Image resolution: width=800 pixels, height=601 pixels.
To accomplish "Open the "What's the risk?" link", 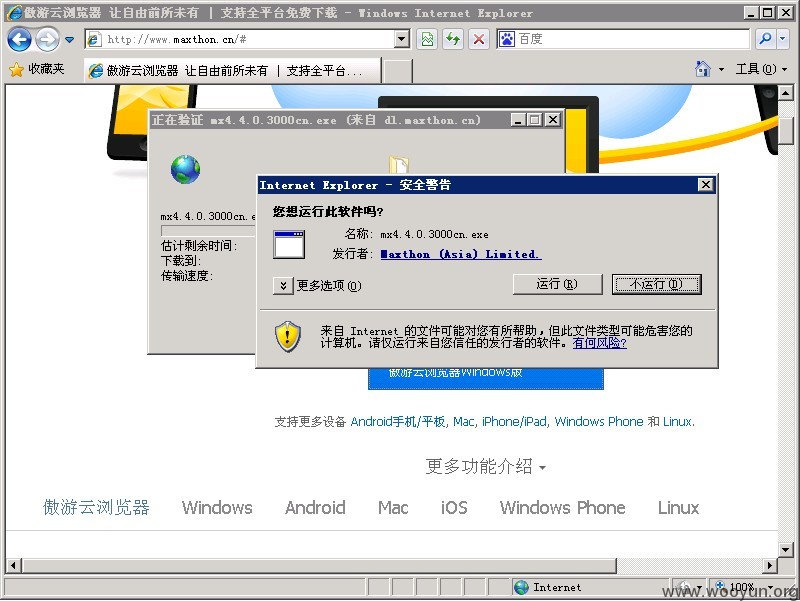I will (599, 343).
